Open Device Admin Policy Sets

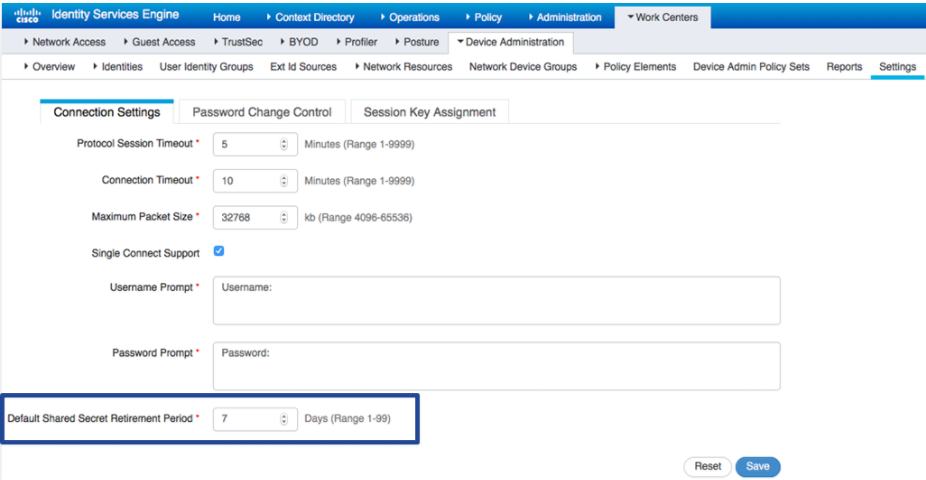pos(751,67)
